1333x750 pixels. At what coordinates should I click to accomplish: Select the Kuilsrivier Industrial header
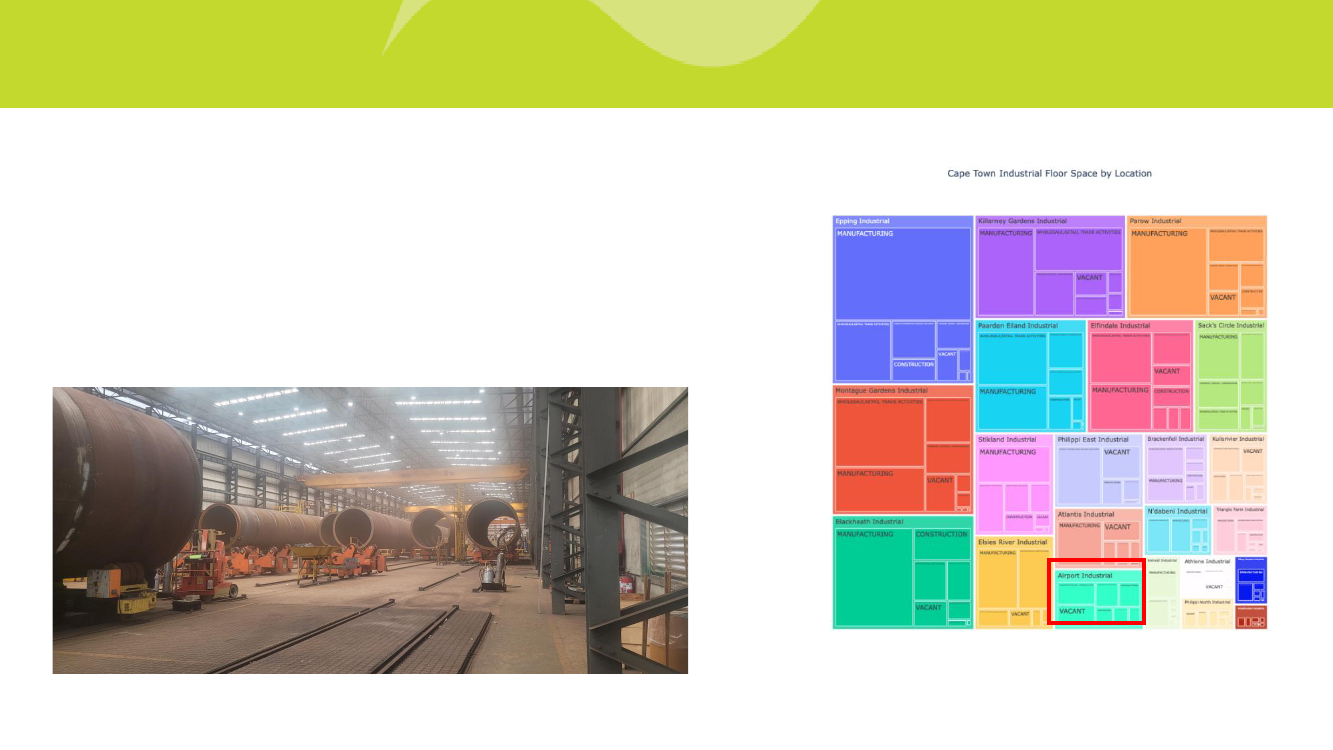click(1238, 440)
